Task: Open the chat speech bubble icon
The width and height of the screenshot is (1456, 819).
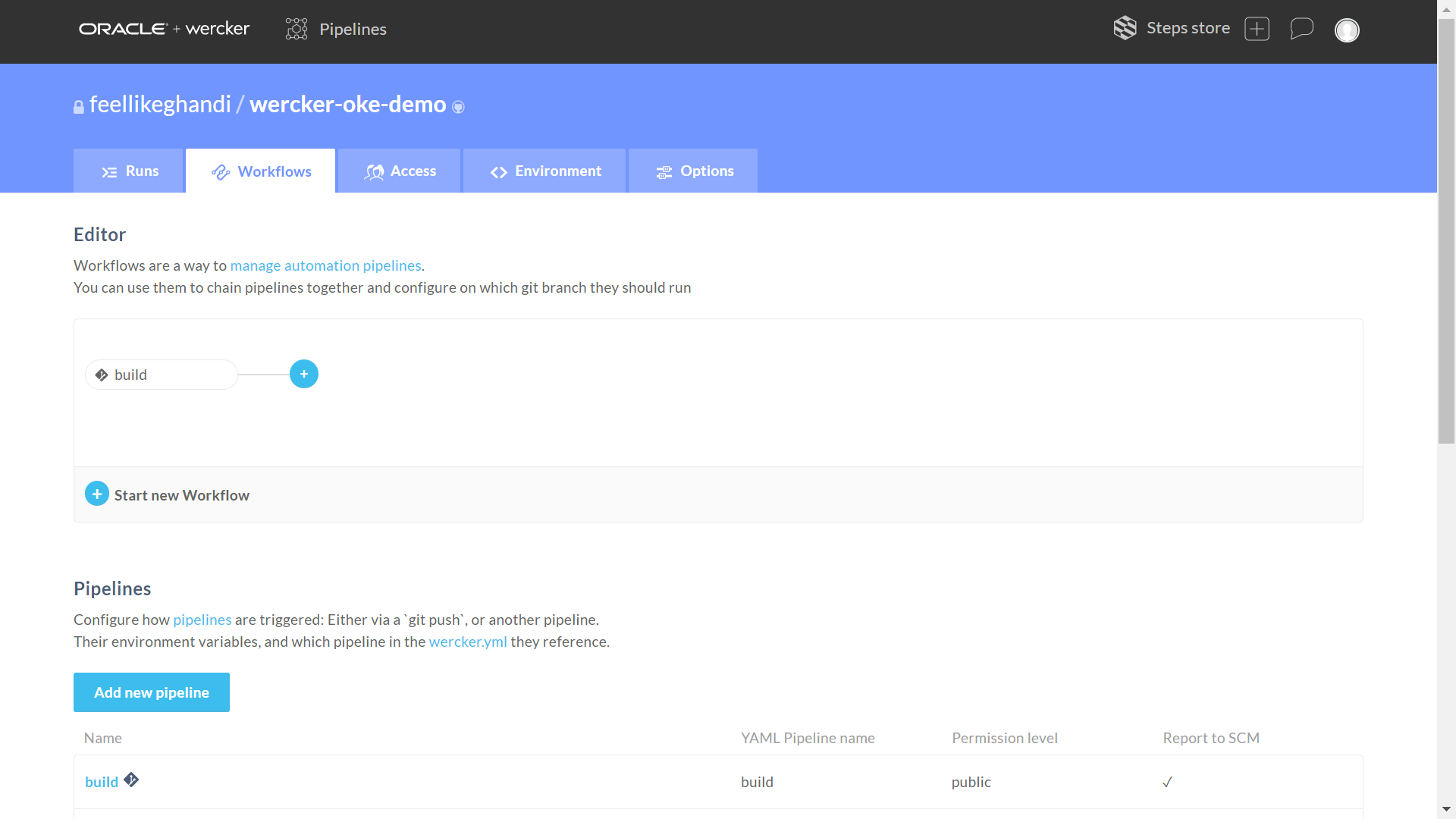Action: (1301, 29)
